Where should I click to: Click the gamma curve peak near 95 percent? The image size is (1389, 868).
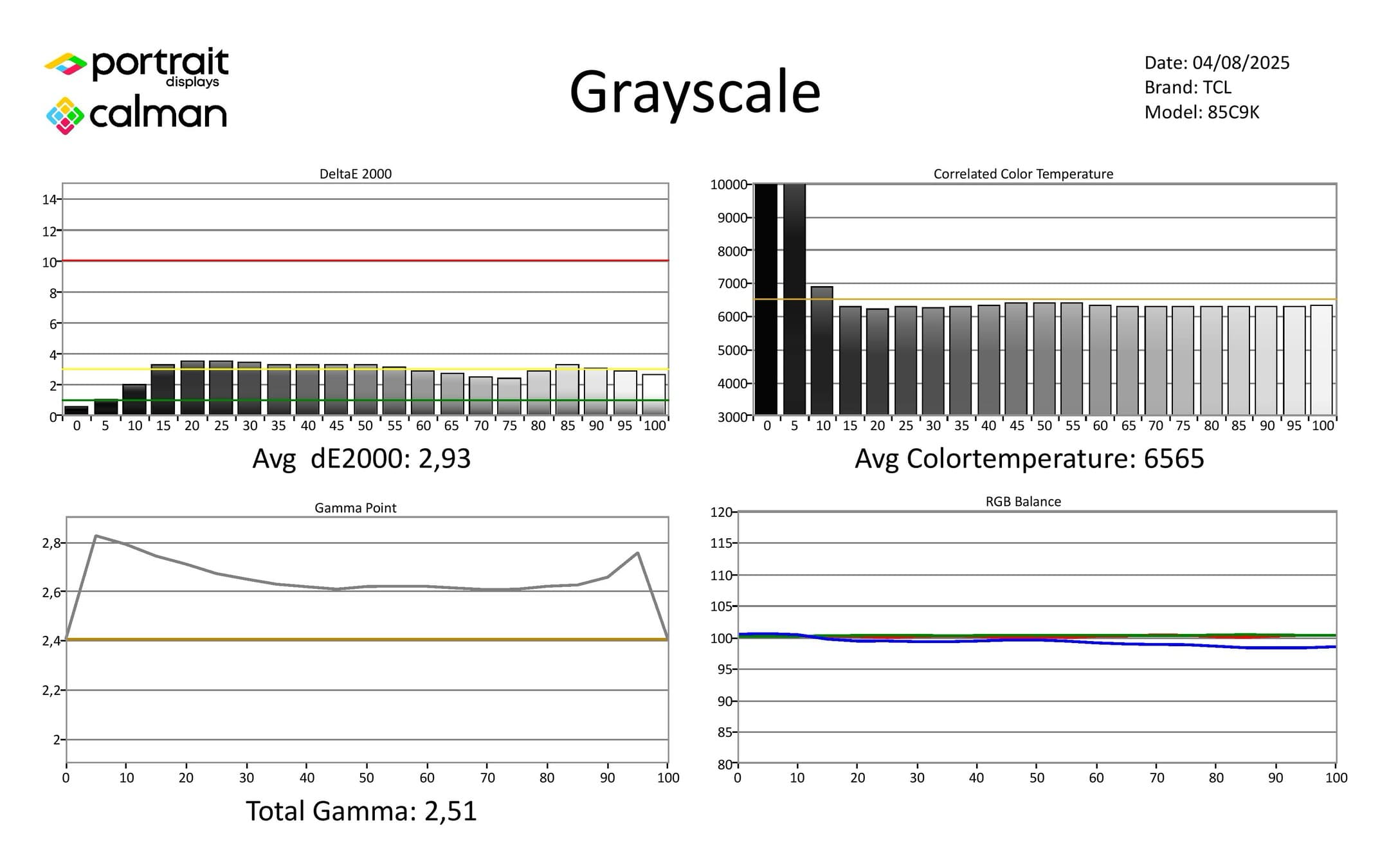click(x=637, y=552)
